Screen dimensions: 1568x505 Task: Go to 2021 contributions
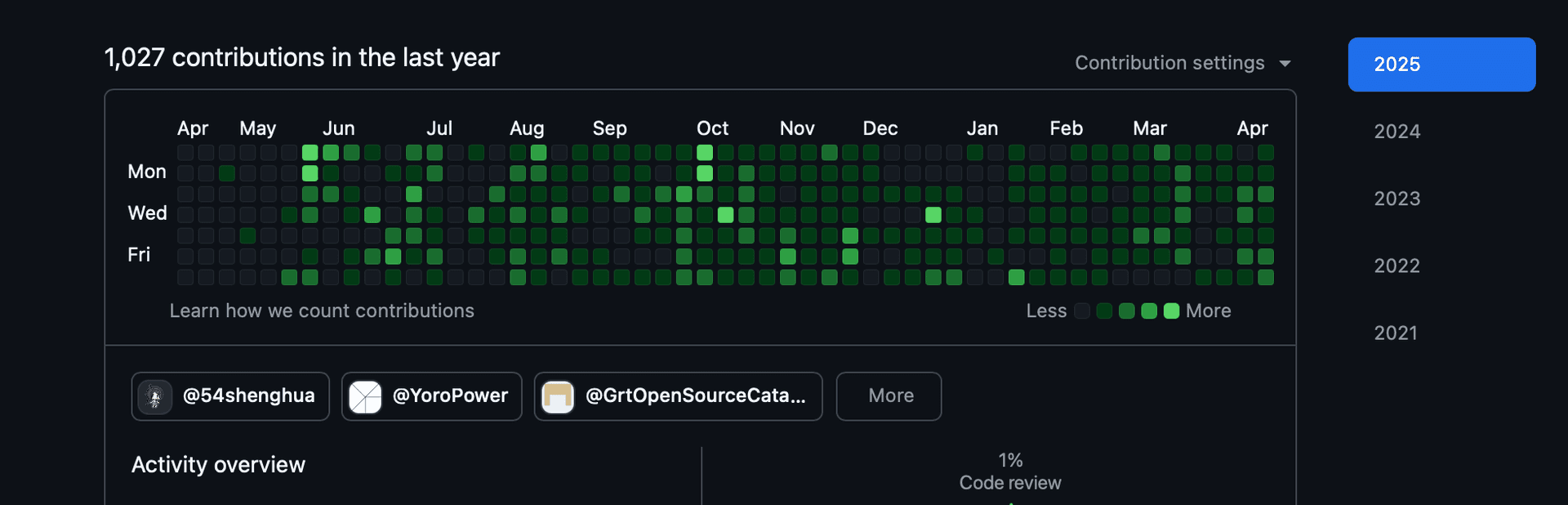[1396, 333]
